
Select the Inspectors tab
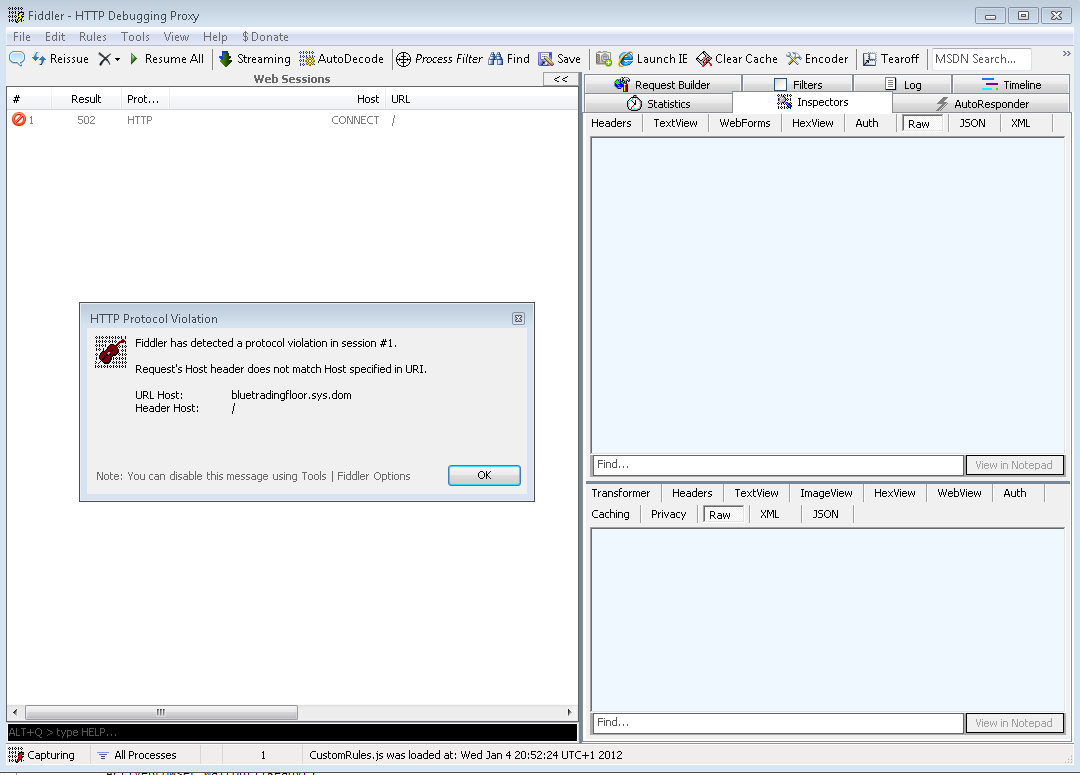pos(813,102)
